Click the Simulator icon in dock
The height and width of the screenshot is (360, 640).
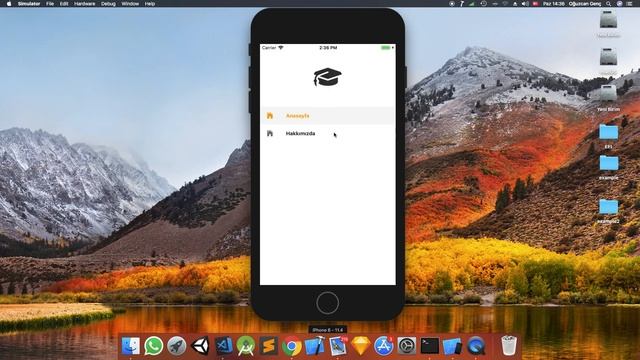click(453, 346)
